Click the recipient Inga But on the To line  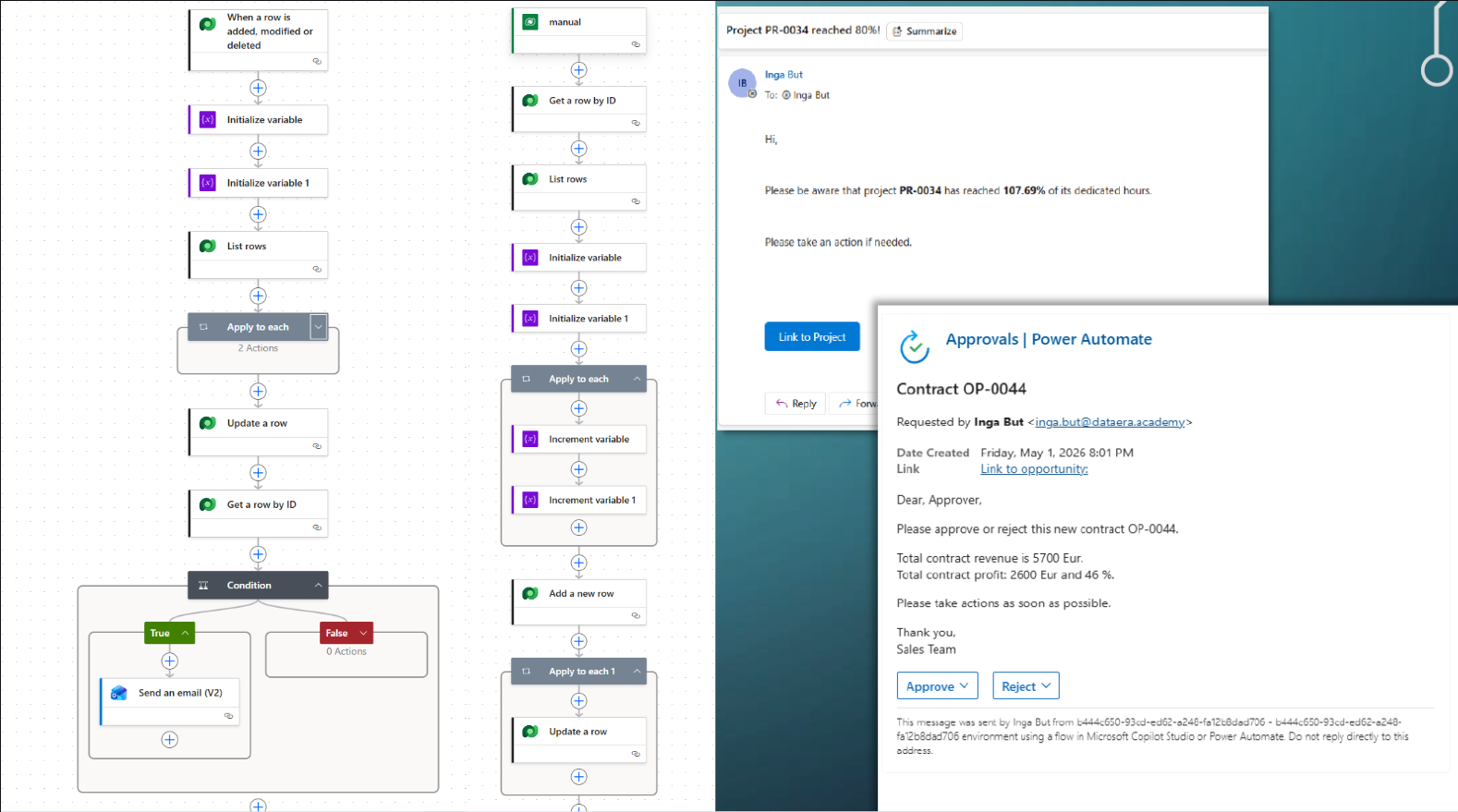(x=811, y=95)
